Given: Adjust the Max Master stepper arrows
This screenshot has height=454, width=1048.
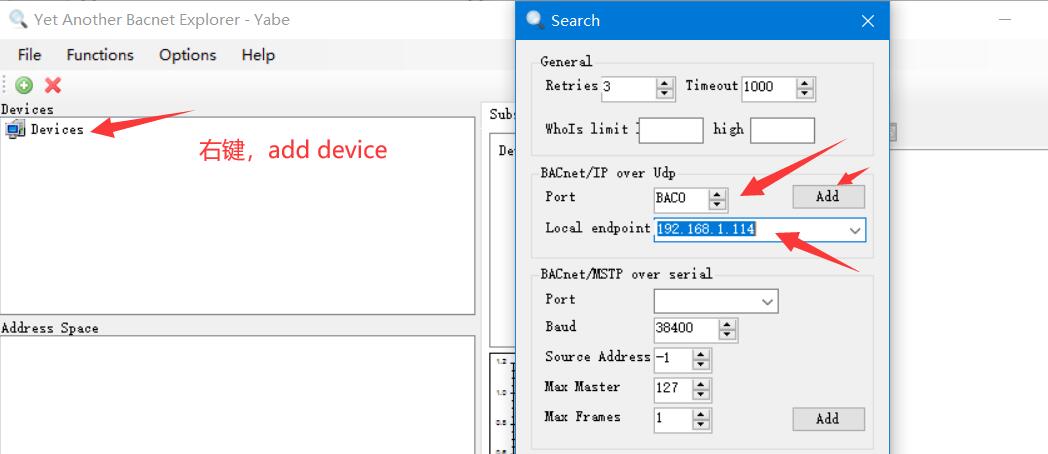Looking at the screenshot, I should pos(700,389).
